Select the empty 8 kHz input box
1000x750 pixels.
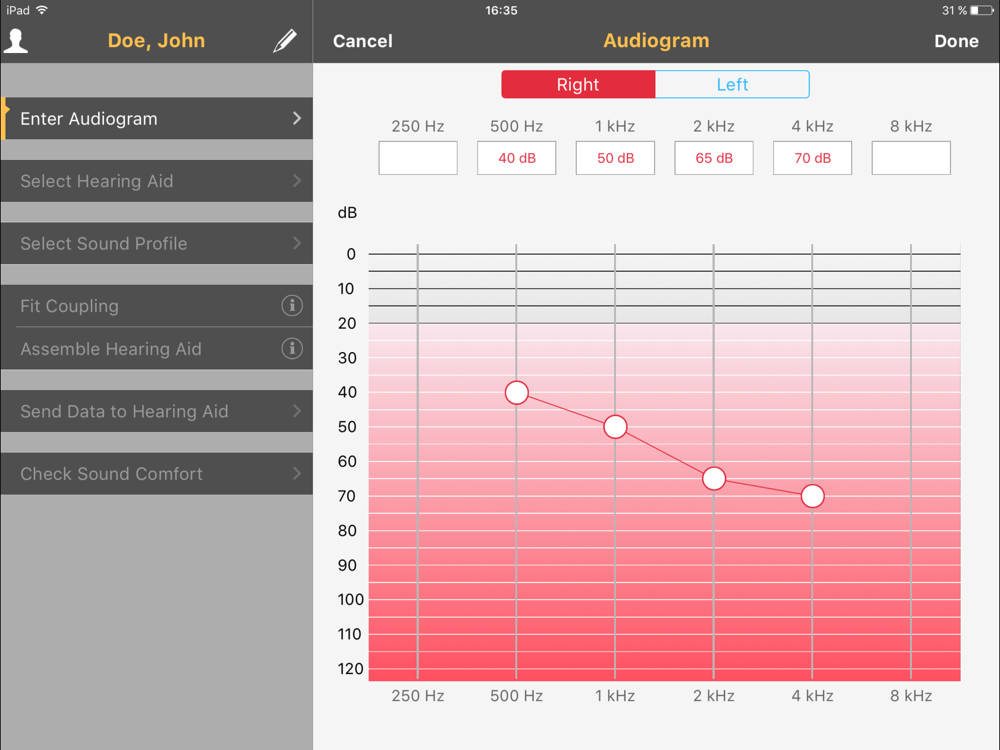(911, 158)
